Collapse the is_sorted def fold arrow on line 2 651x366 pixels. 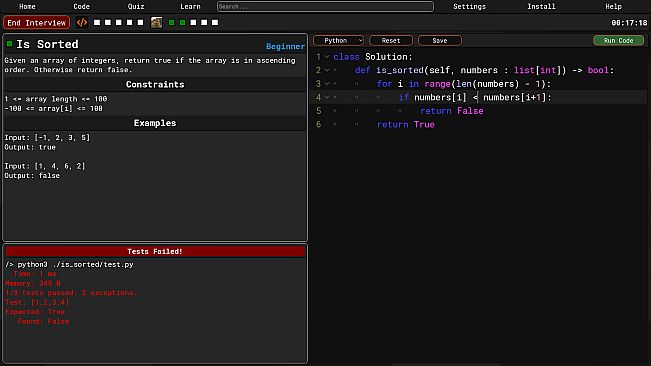(327, 70)
